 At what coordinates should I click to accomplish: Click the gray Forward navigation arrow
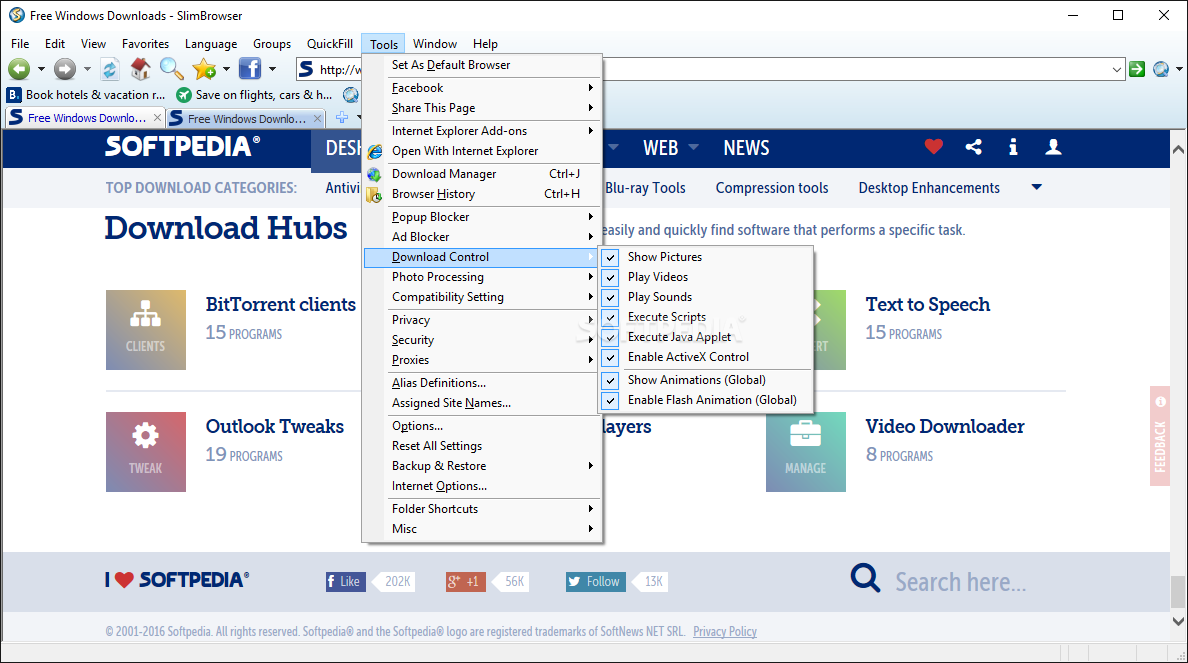click(x=65, y=69)
